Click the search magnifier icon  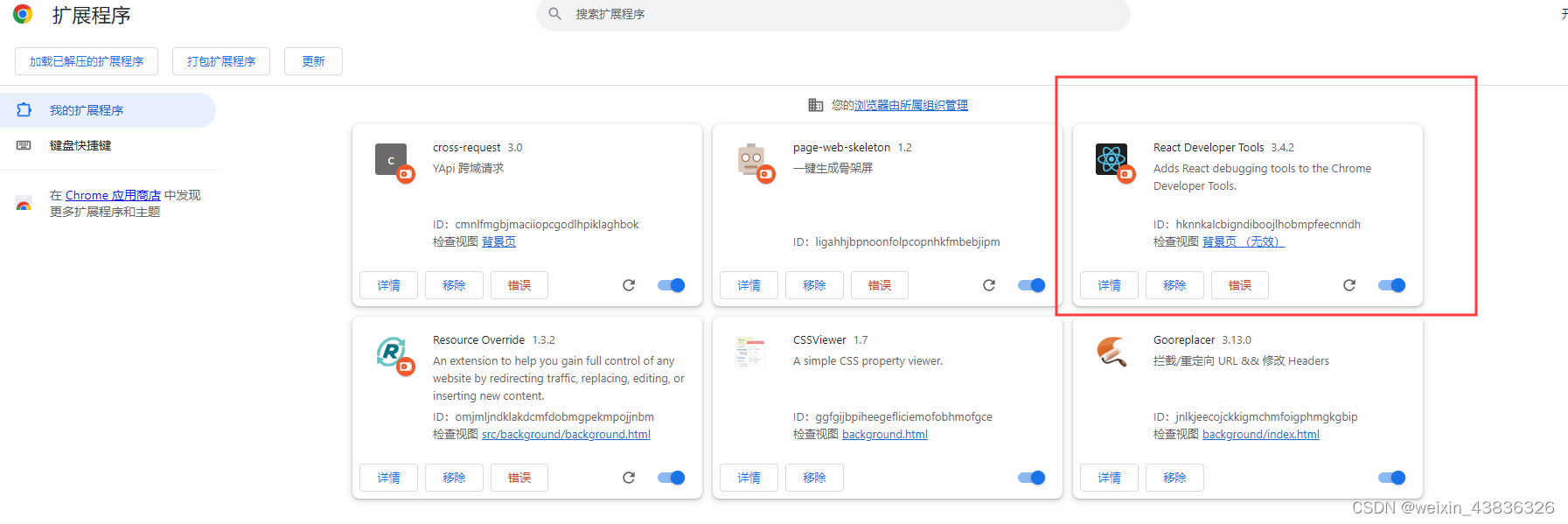click(x=554, y=14)
